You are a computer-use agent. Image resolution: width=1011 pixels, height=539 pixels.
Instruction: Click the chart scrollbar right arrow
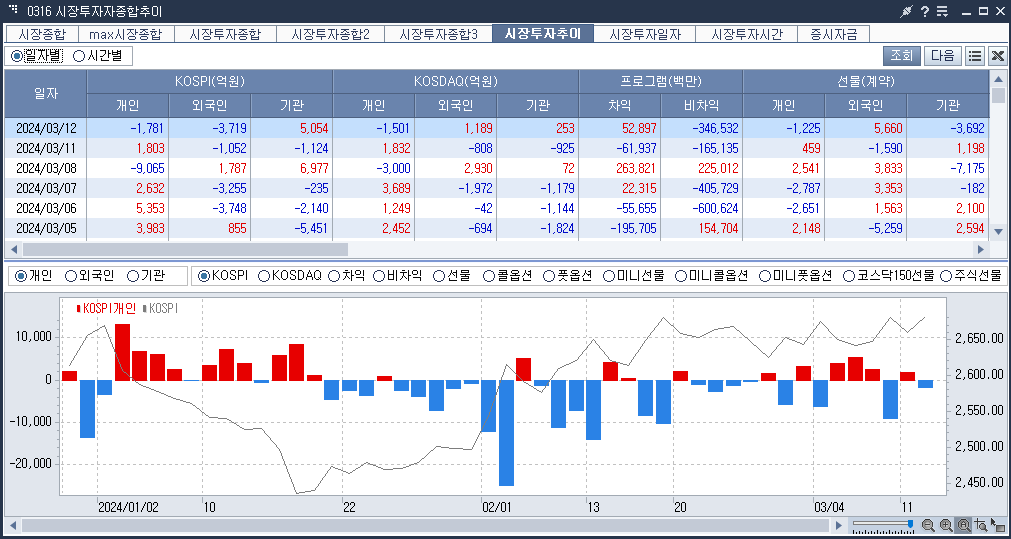tap(838, 525)
